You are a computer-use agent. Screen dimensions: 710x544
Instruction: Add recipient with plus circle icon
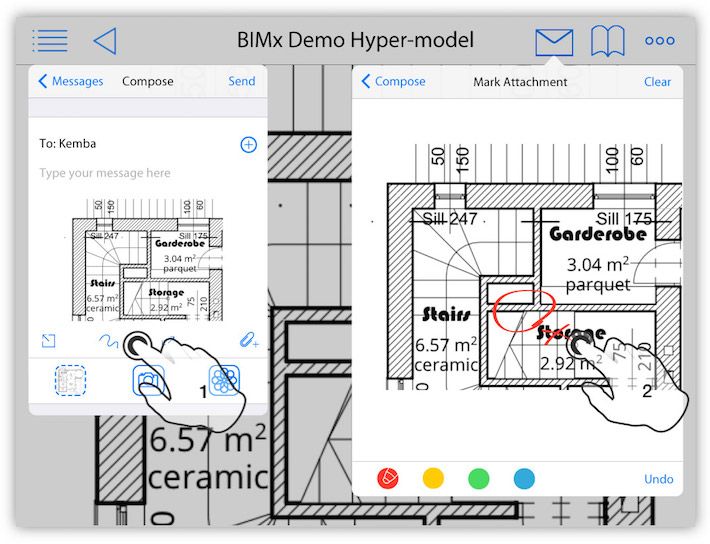point(248,145)
